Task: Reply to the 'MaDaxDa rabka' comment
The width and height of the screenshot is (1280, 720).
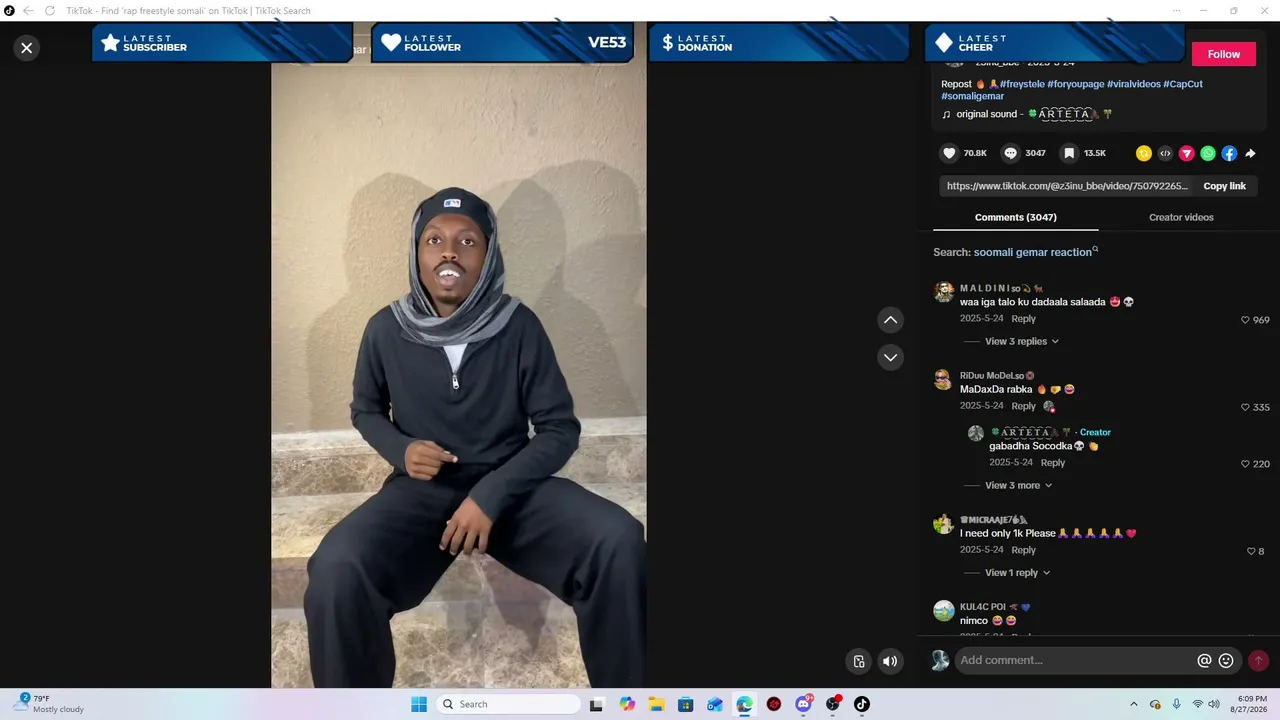Action: [1023, 406]
